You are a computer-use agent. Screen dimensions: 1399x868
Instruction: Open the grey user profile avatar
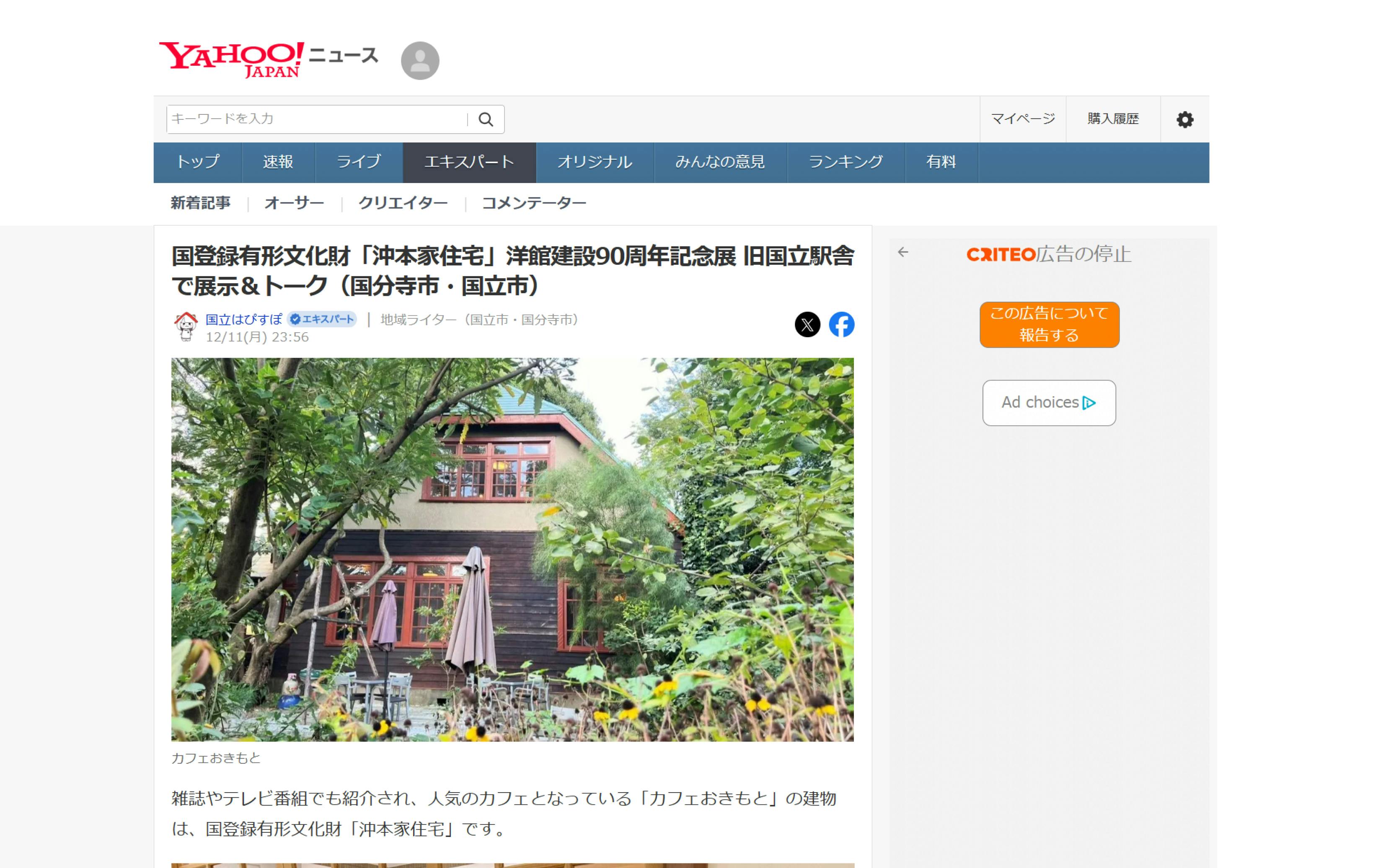pyautogui.click(x=420, y=60)
